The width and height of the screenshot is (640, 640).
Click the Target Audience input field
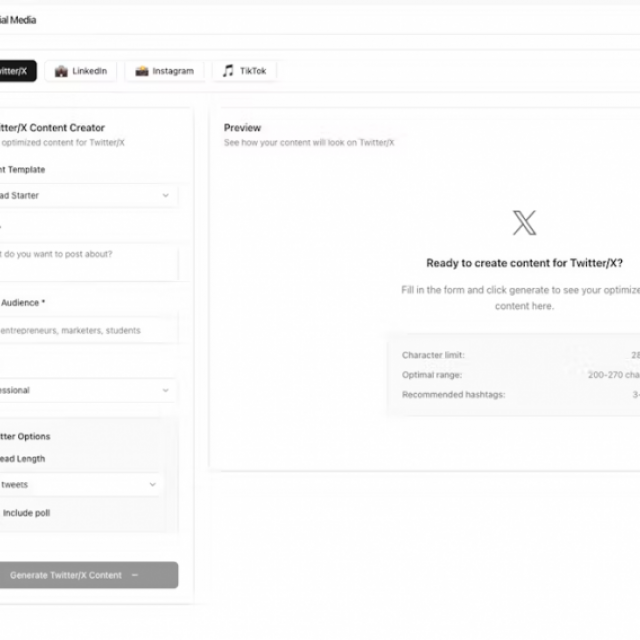coord(88,330)
